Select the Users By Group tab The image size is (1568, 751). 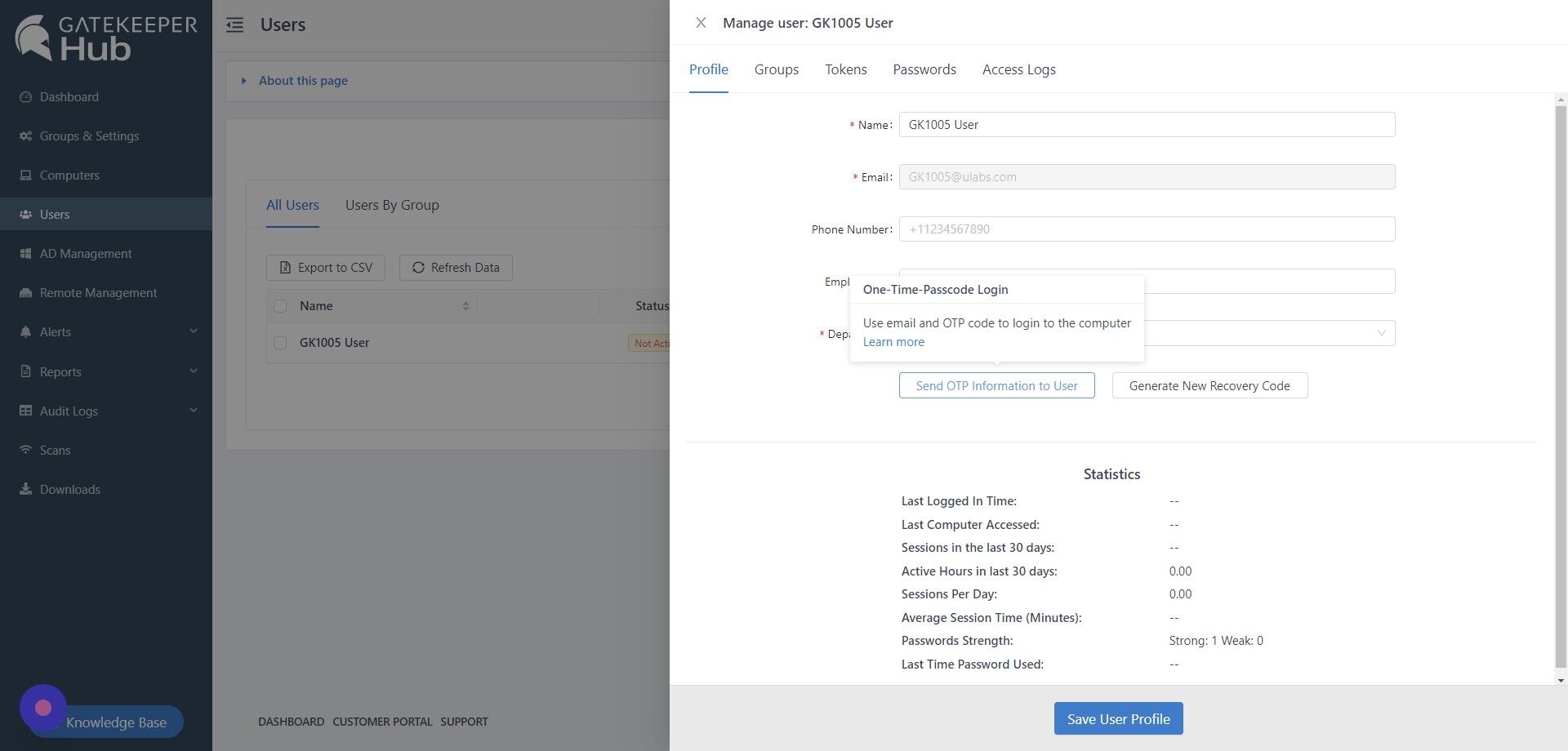click(x=392, y=205)
